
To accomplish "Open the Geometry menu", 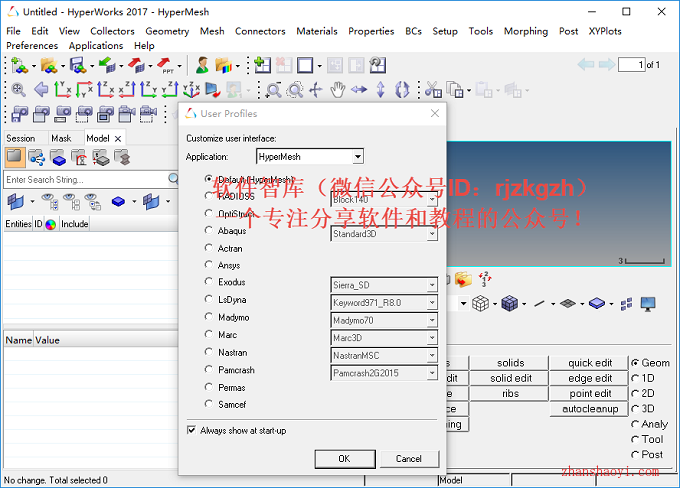I will (167, 31).
